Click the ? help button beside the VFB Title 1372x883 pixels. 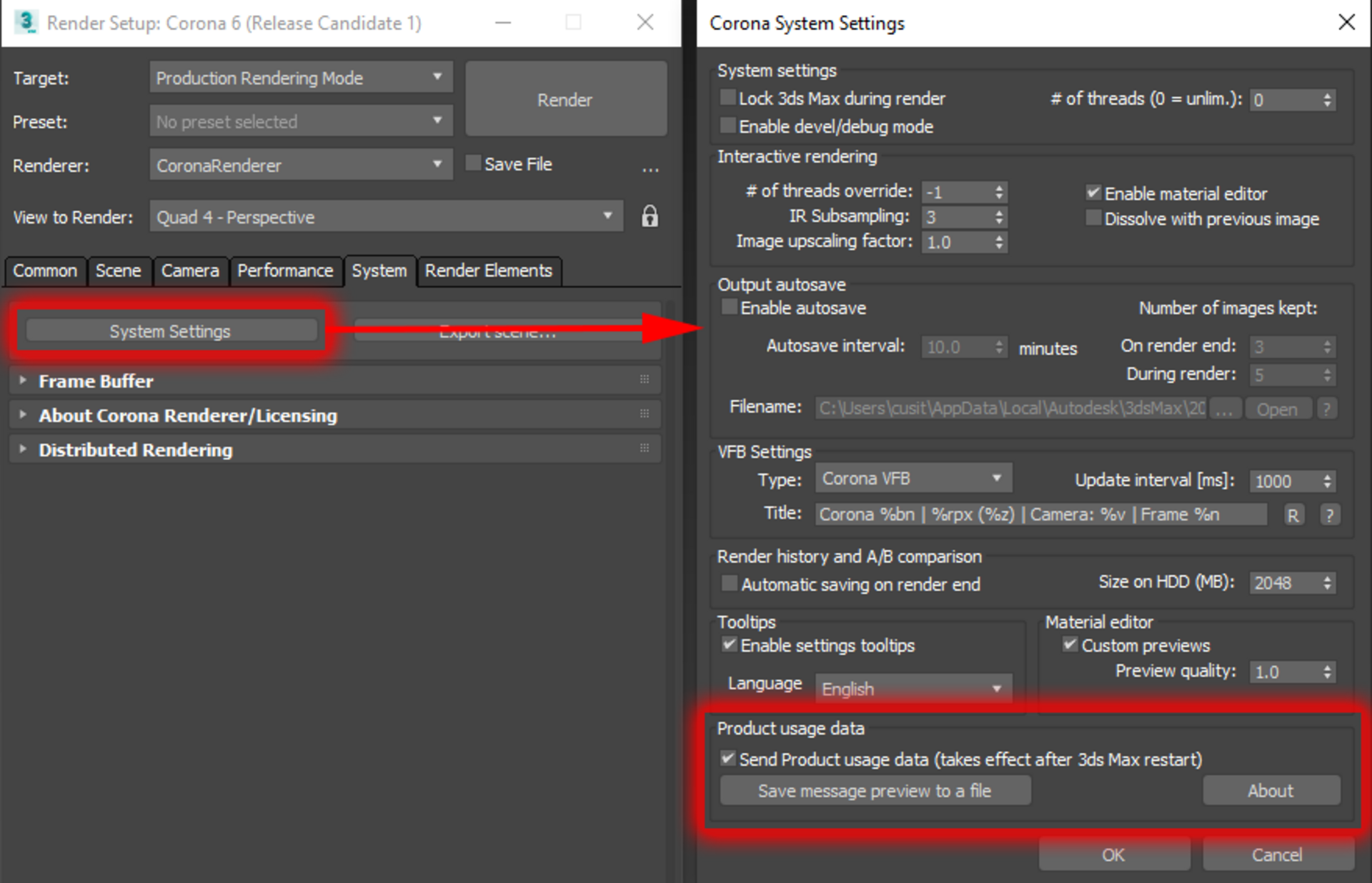pyautogui.click(x=1328, y=514)
